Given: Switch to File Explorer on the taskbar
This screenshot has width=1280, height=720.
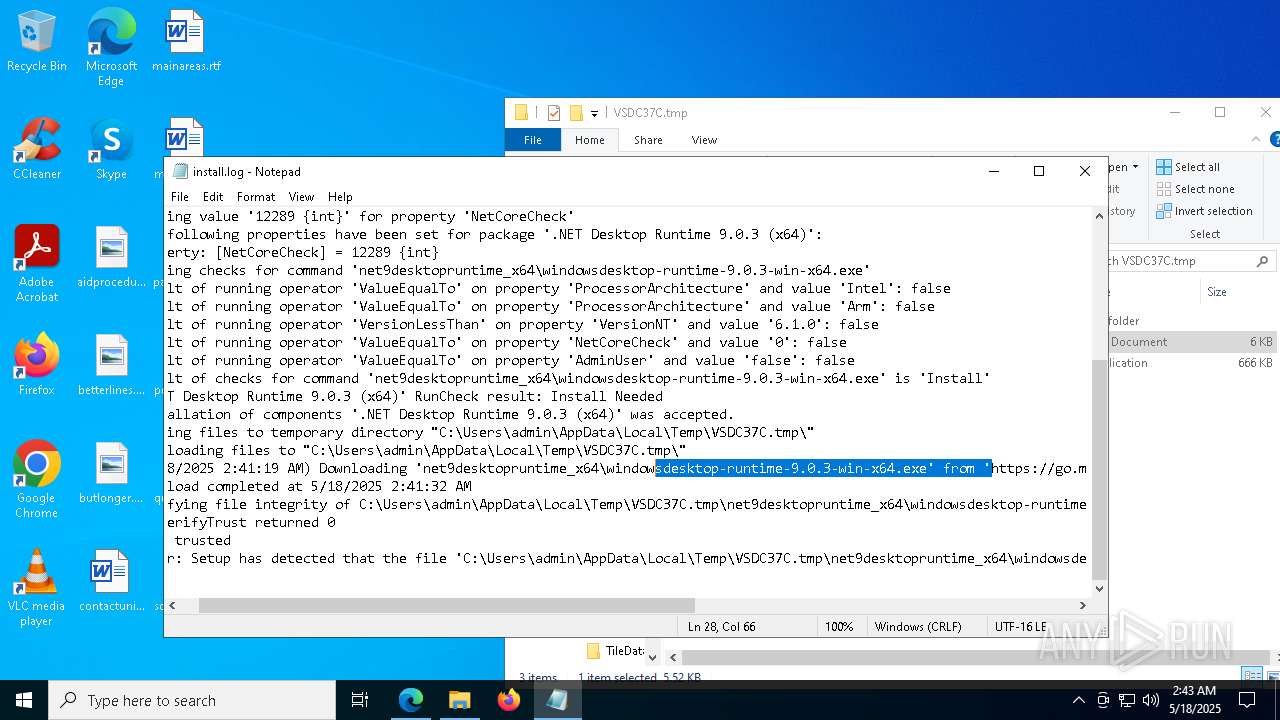Looking at the screenshot, I should 460,700.
